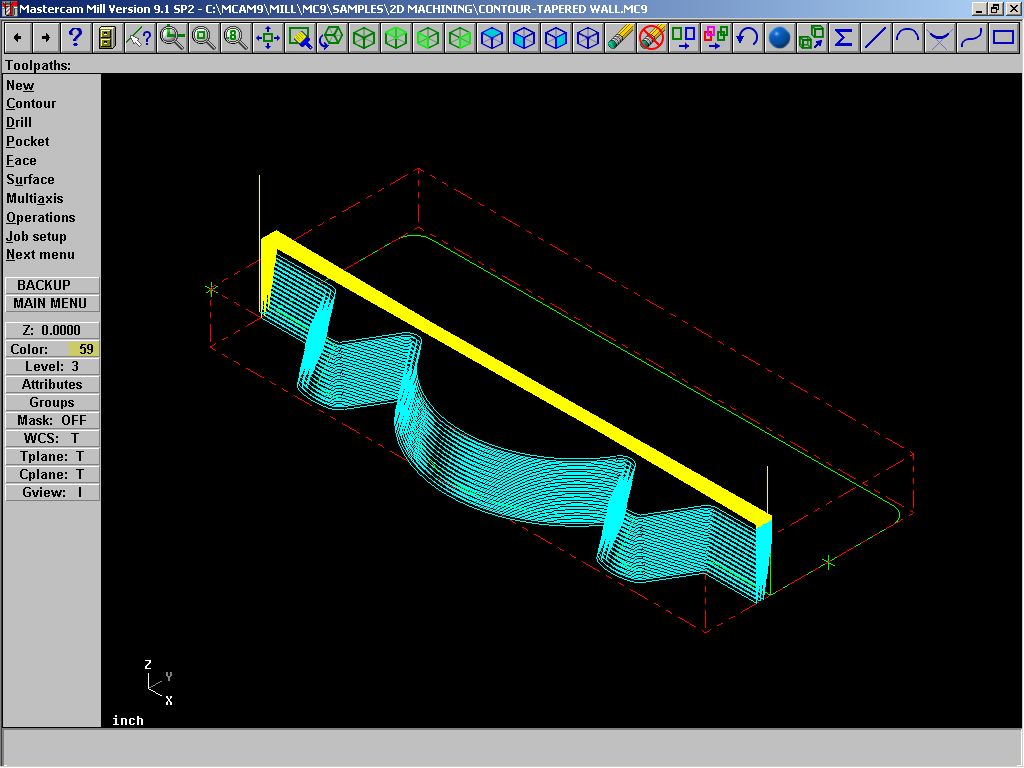Select the Zoom window magnifier icon
This screenshot has height=768, width=1024.
(172, 38)
